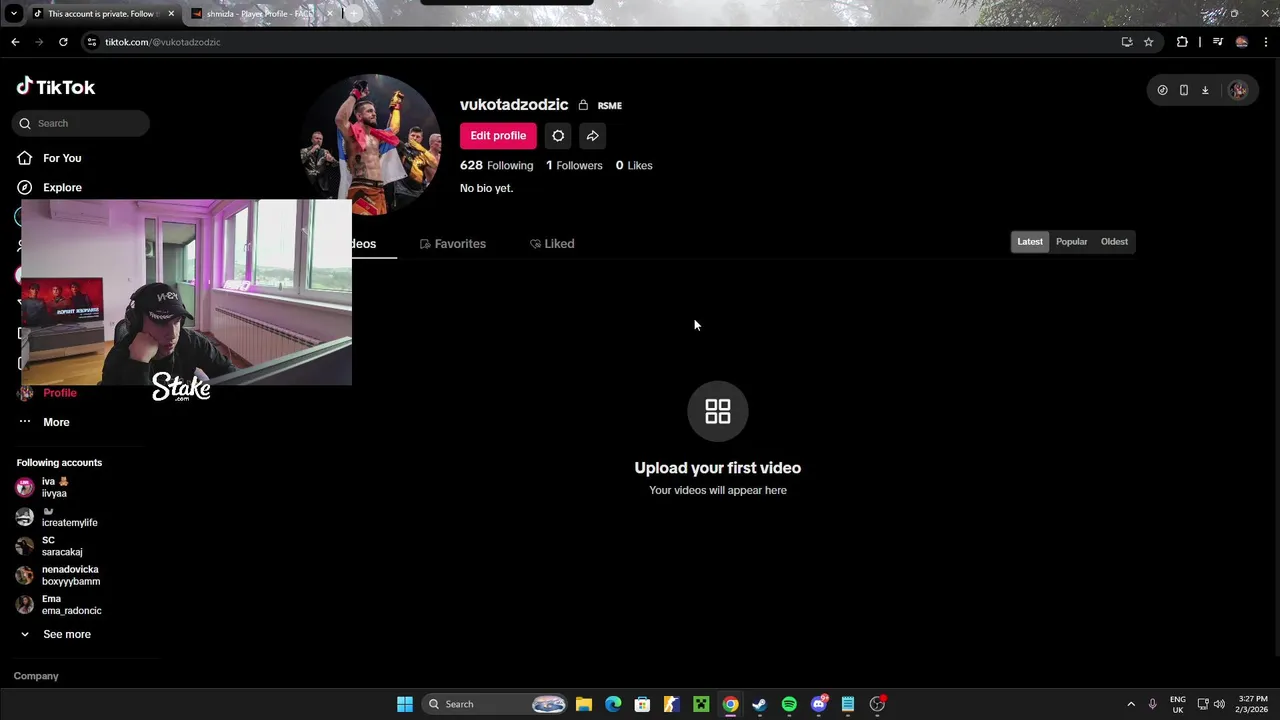Bookmark this page with star icon
The width and height of the screenshot is (1280, 720).
click(x=1149, y=42)
